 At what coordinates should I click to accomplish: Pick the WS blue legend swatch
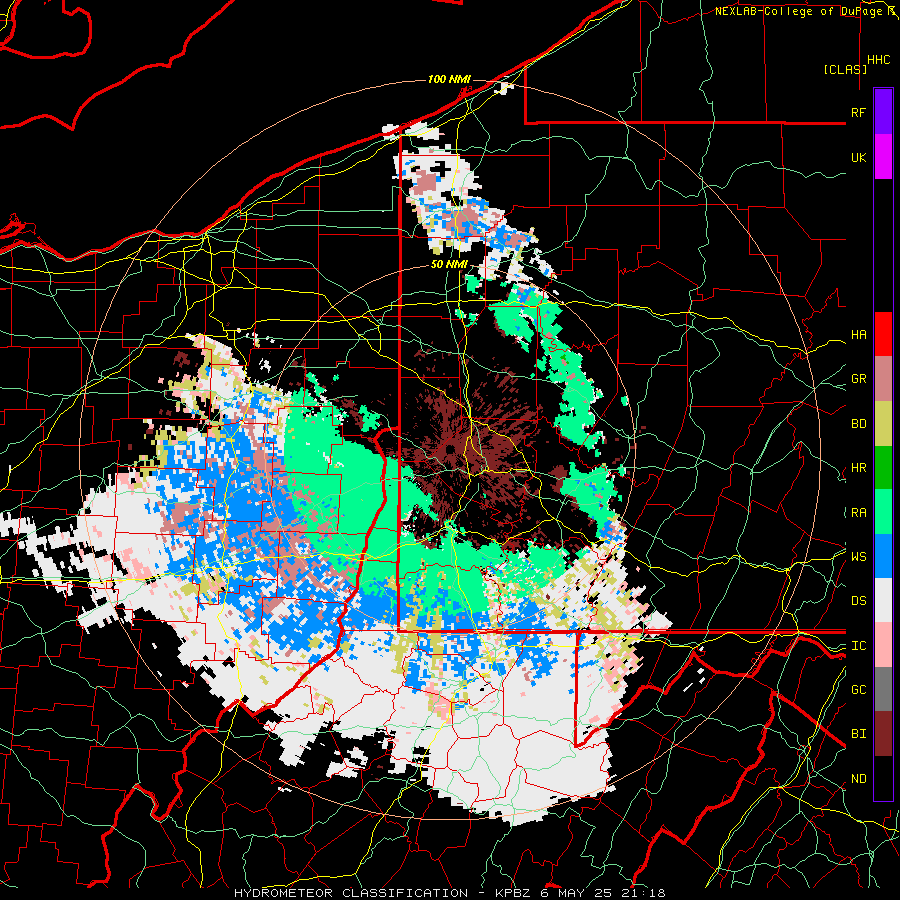883,556
